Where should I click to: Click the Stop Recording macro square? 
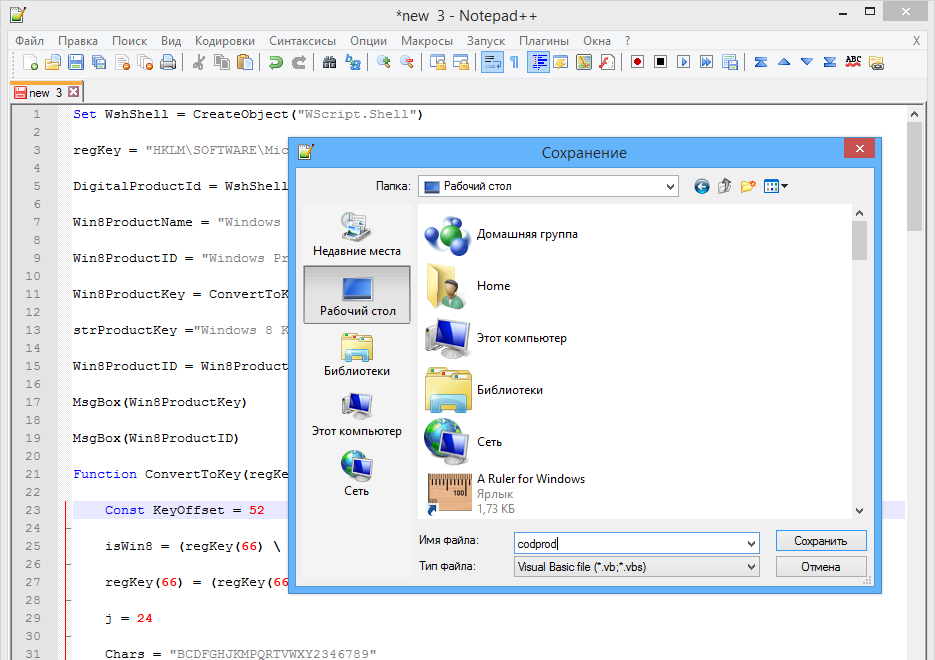pyautogui.click(x=661, y=62)
